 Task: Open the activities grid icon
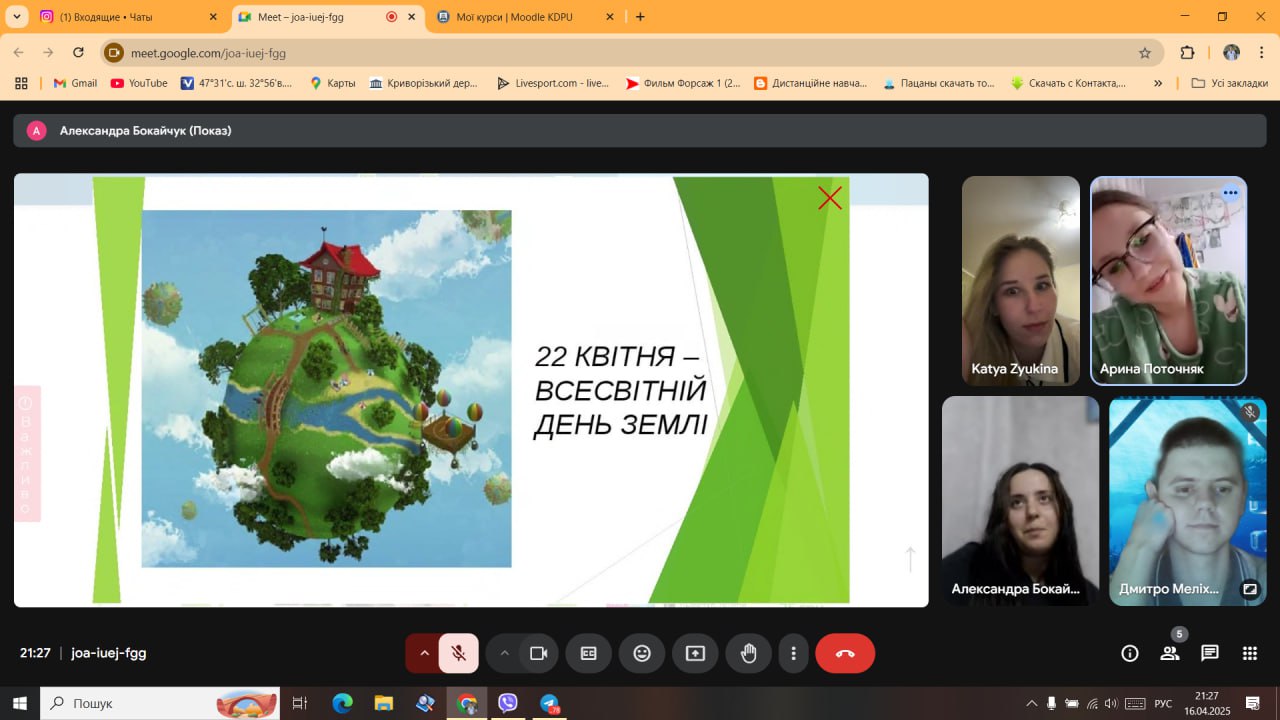[1249, 653]
